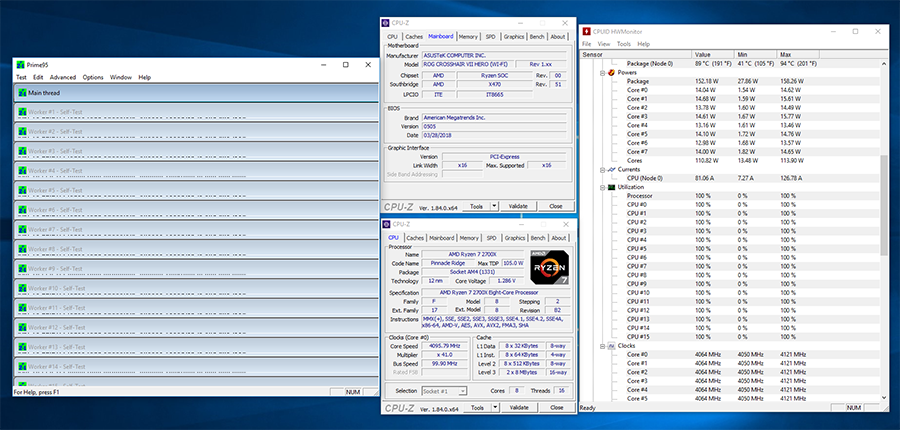Click the AMD Ryzen 7 logo image
The width and height of the screenshot is (900, 430).
(550, 268)
